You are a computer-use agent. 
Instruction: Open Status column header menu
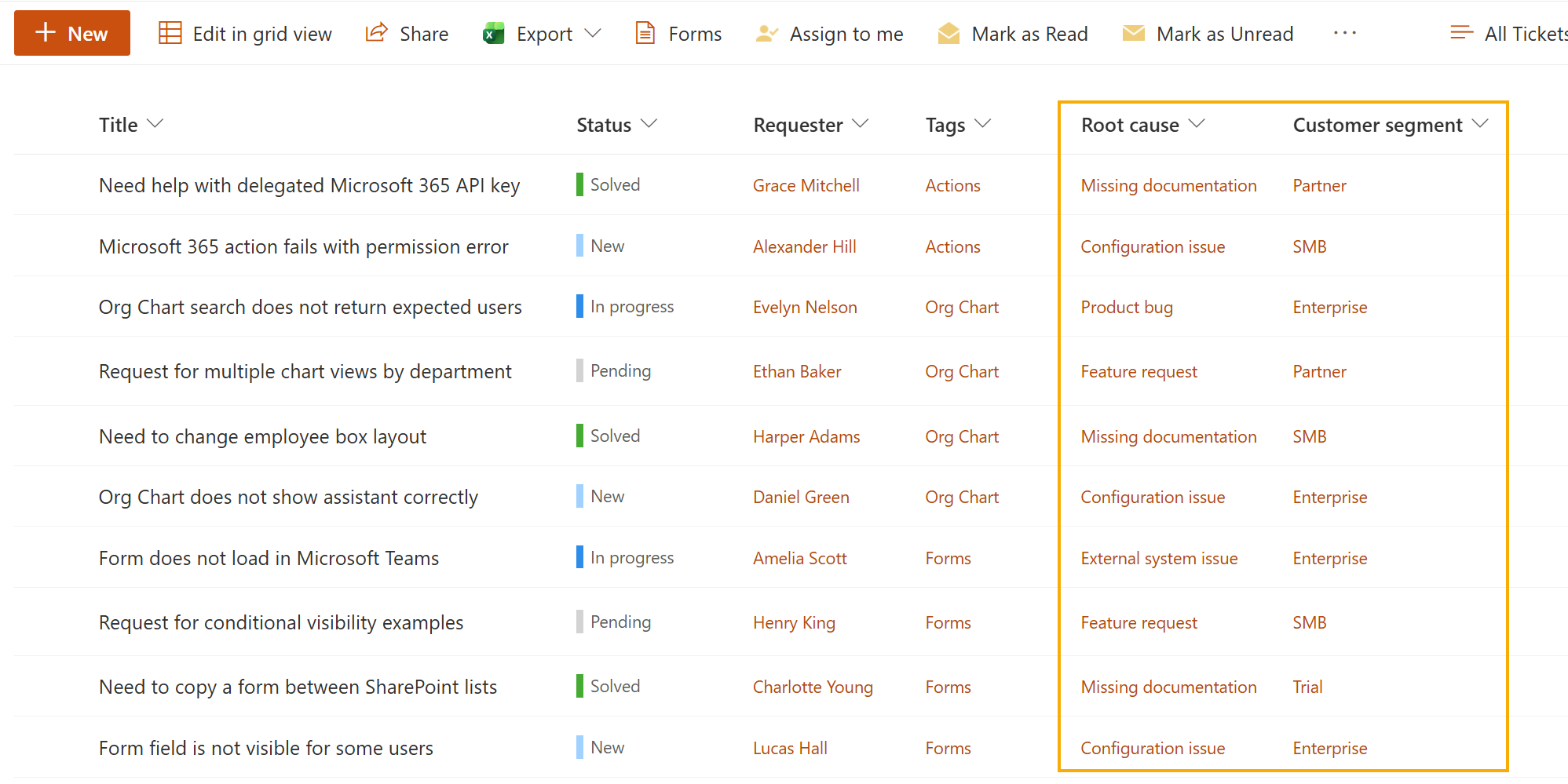pyautogui.click(x=616, y=125)
